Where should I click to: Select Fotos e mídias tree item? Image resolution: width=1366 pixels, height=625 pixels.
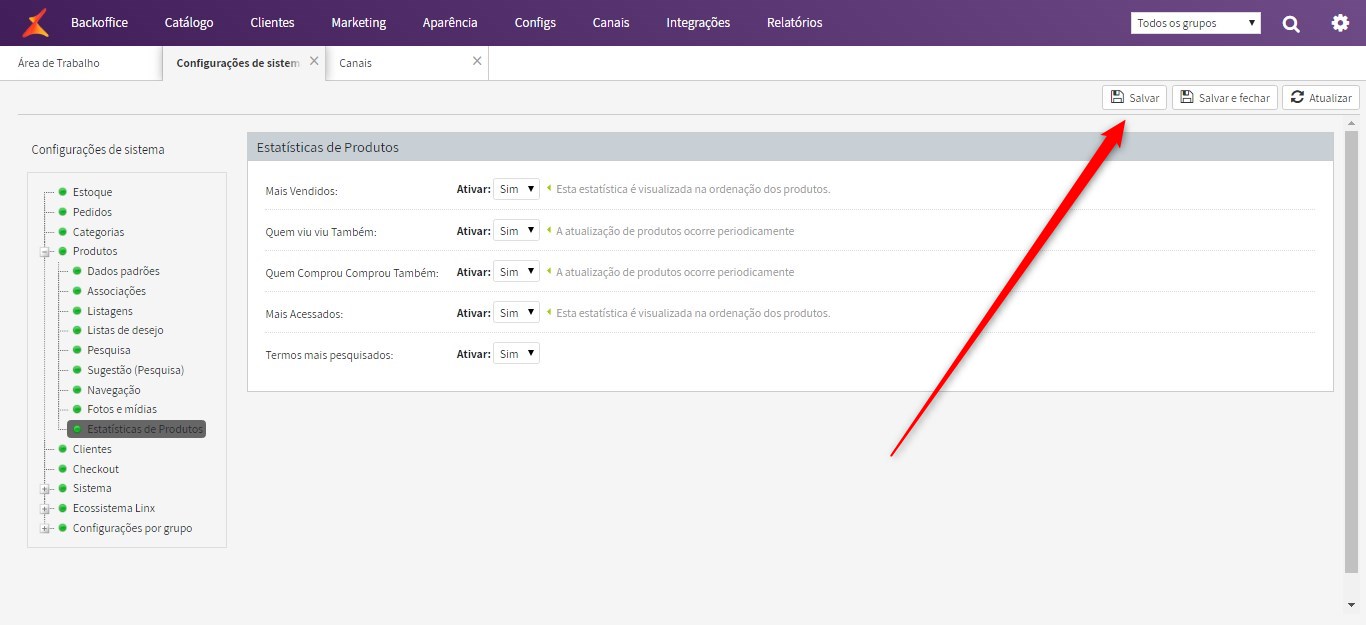122,409
